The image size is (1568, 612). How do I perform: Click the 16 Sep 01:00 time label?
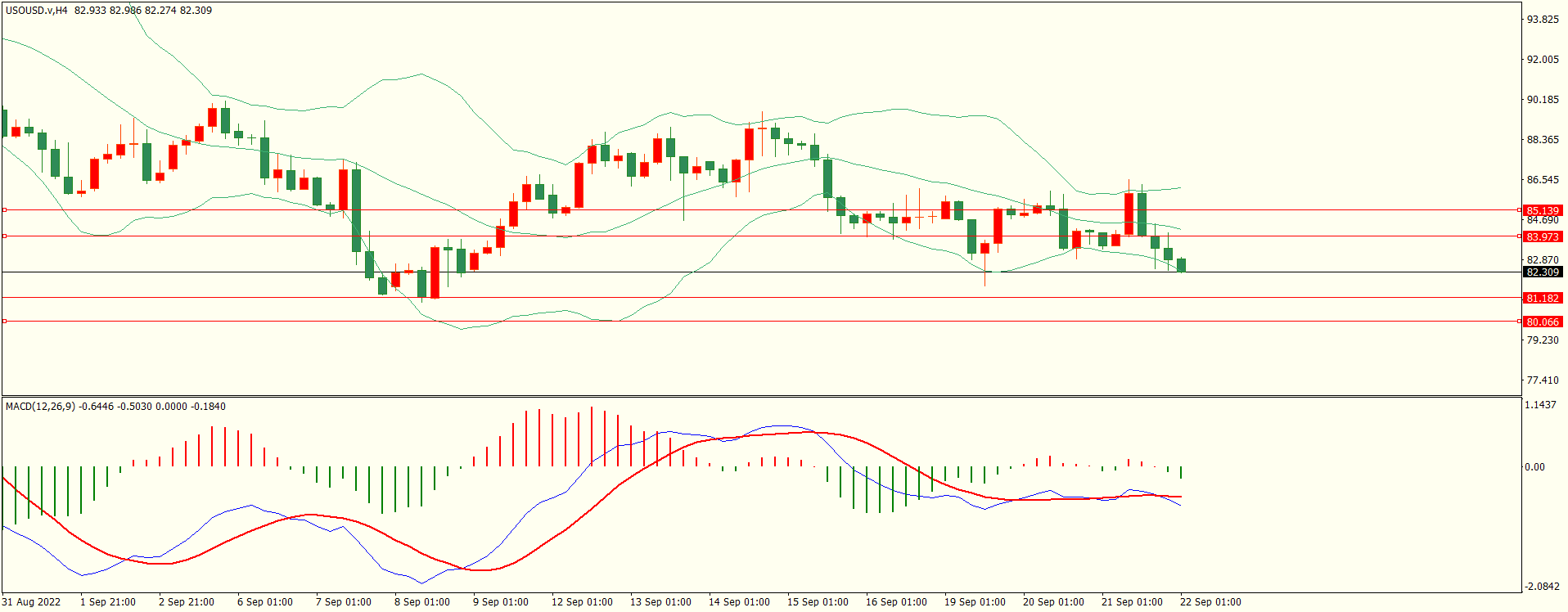pyautogui.click(x=896, y=601)
